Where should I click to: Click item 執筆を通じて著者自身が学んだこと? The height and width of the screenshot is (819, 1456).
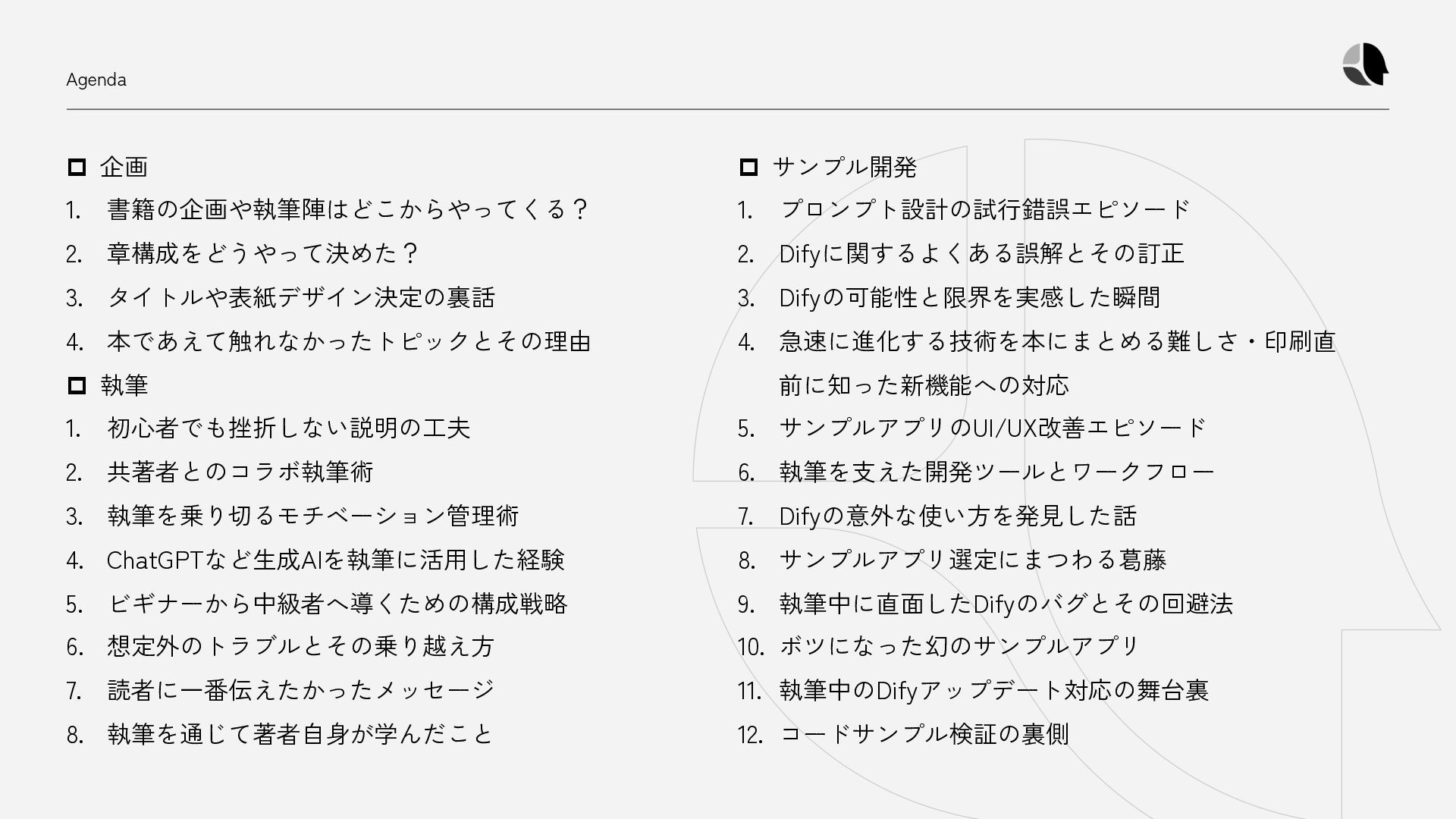pos(300,734)
